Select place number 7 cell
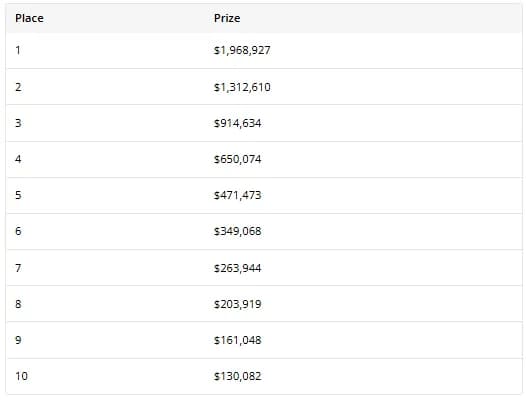The height and width of the screenshot is (402, 526). 18,268
